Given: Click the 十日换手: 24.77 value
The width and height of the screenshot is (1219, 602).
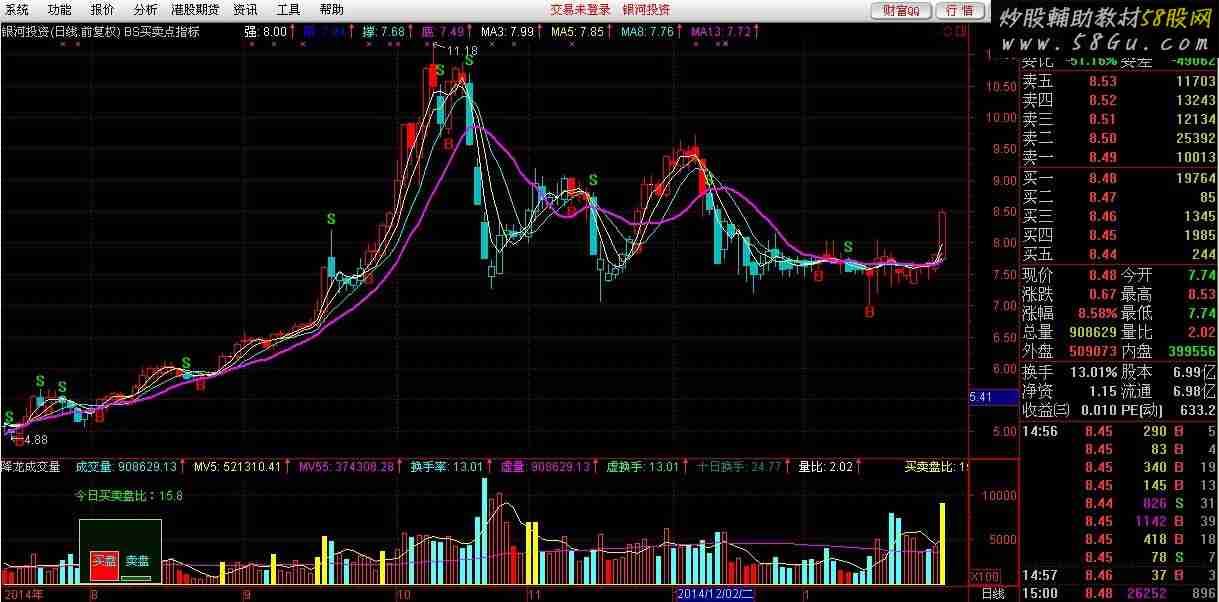Looking at the screenshot, I should pyautogui.click(x=740, y=466).
